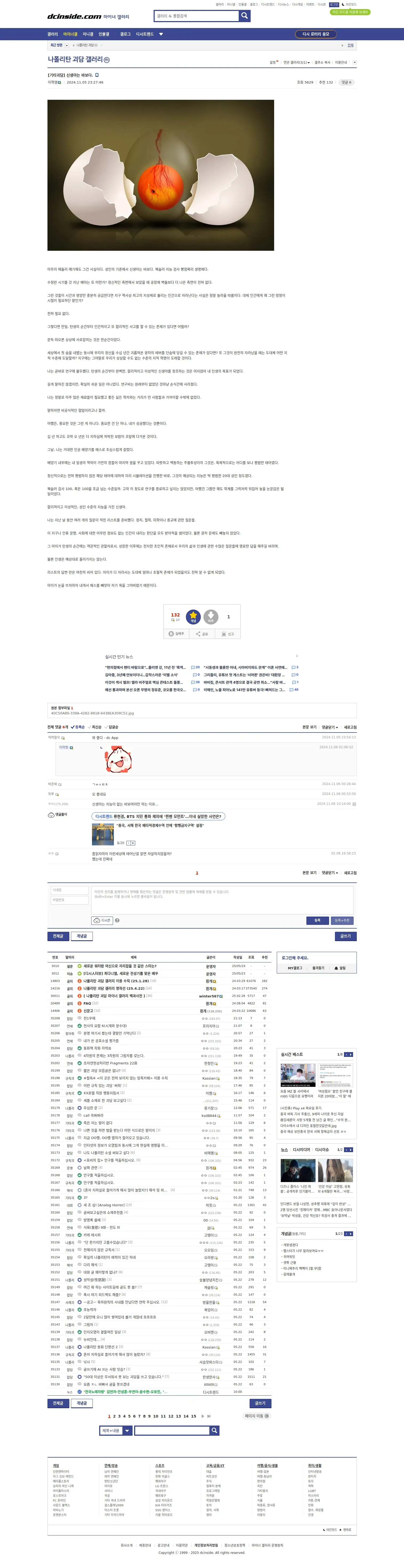Switch to 디시이슈 tab in sidebar
Image resolution: width=404 pixels, height=1568 pixels.
point(322,1150)
